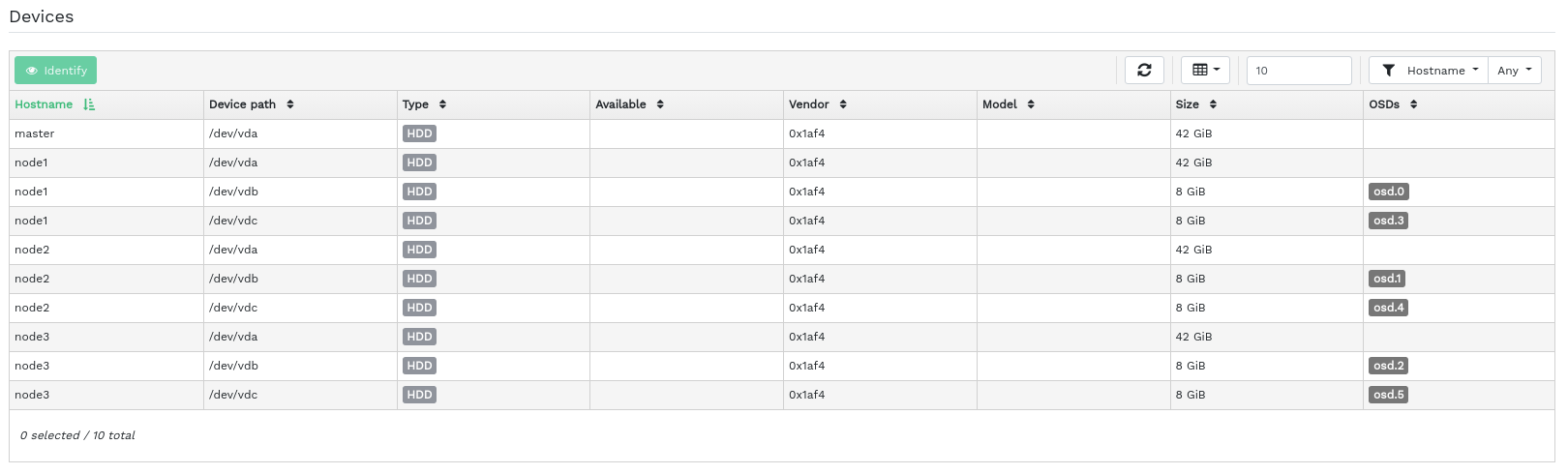The width and height of the screenshot is (1568, 474).
Task: Click the refresh table icon
Action: coord(1144,71)
